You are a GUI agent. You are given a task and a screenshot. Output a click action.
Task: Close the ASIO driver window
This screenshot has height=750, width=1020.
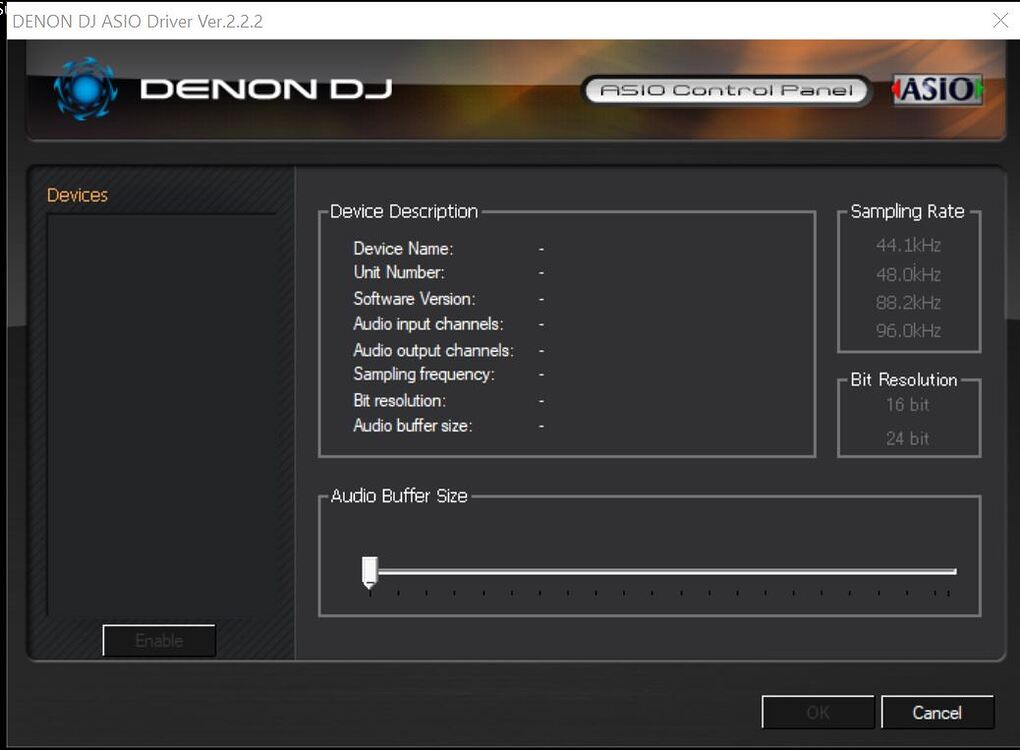tap(999, 21)
